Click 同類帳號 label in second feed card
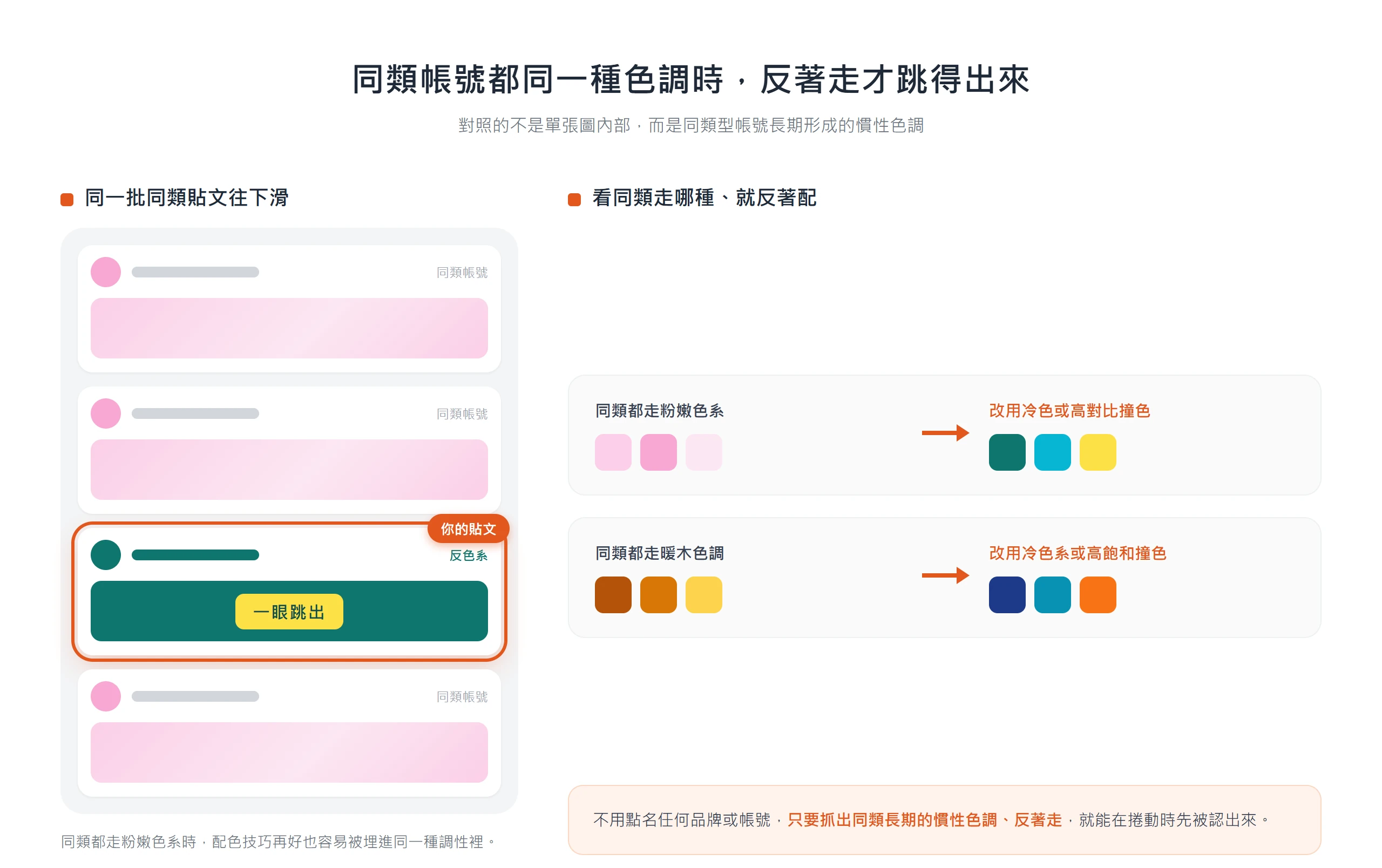 tap(462, 414)
